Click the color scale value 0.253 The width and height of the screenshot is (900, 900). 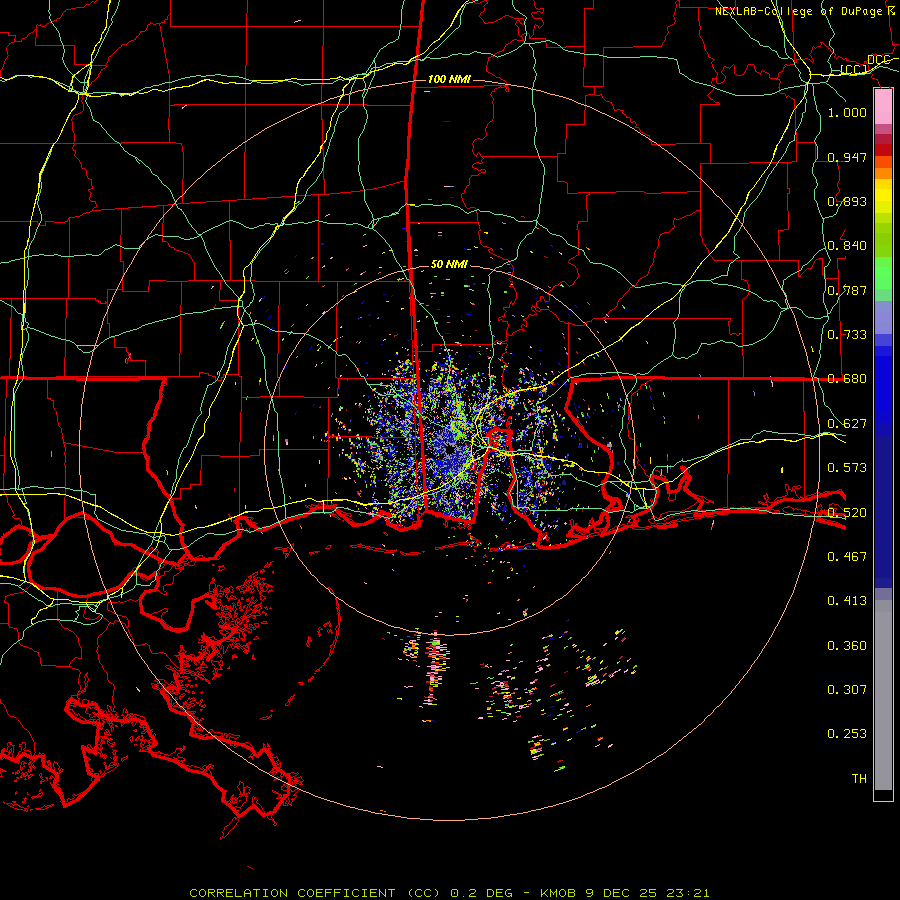point(847,734)
